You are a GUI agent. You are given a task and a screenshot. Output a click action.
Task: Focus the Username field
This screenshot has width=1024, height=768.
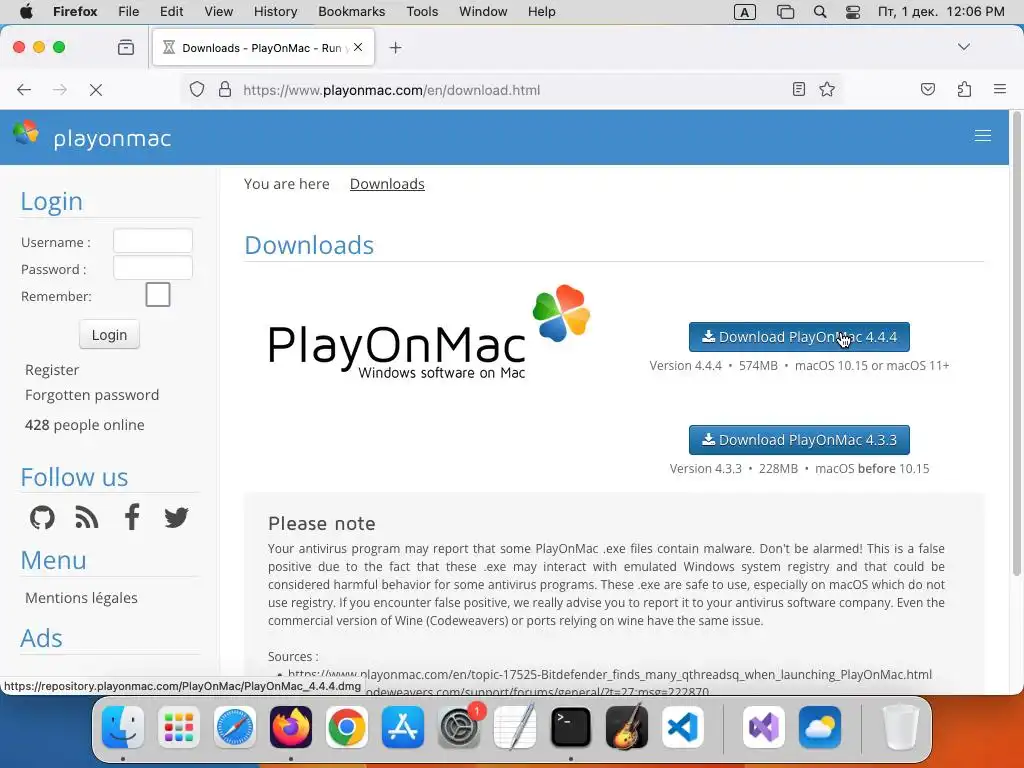pyautogui.click(x=153, y=241)
